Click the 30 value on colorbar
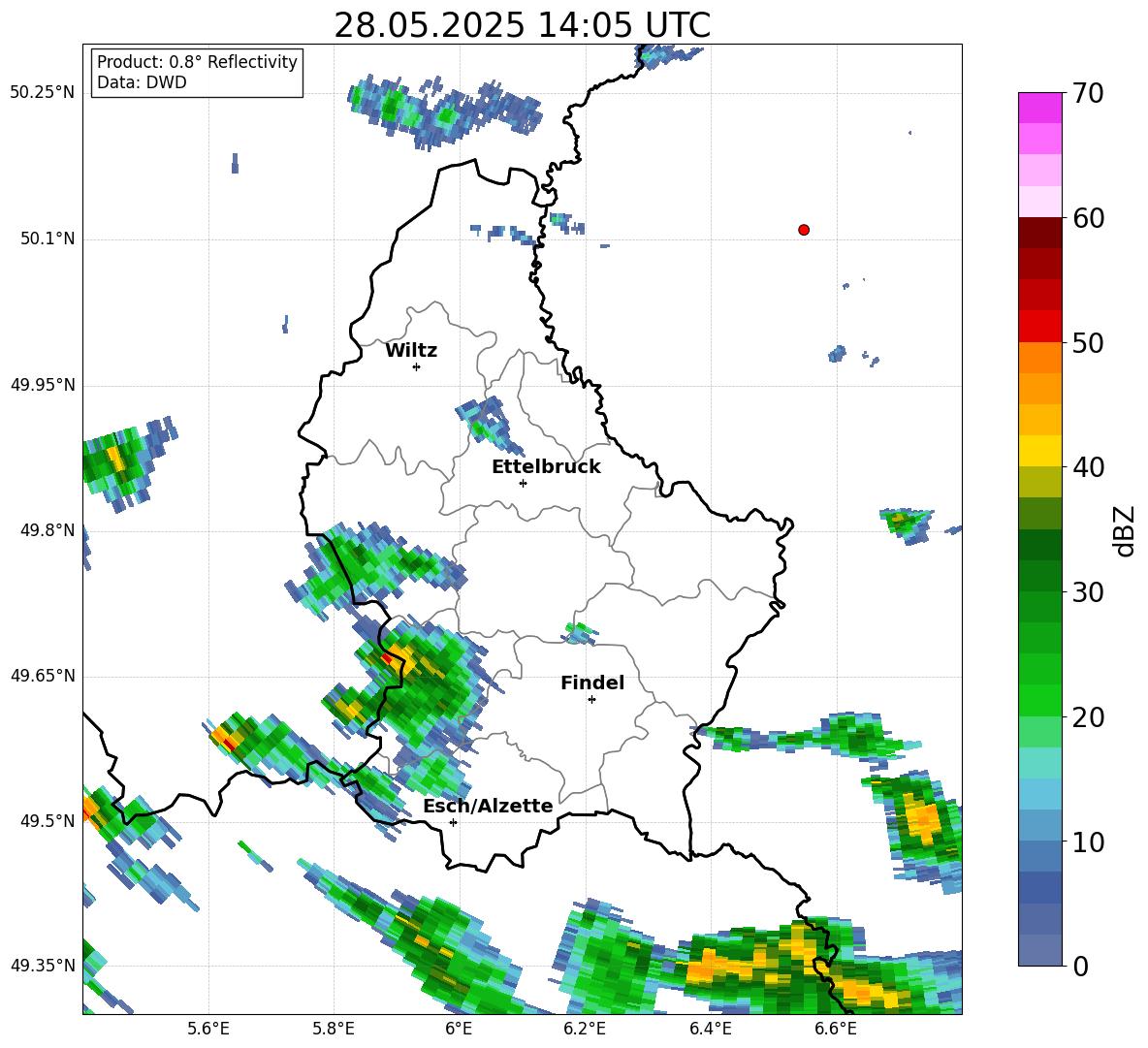The height and width of the screenshot is (1048, 1148). coord(1089,592)
